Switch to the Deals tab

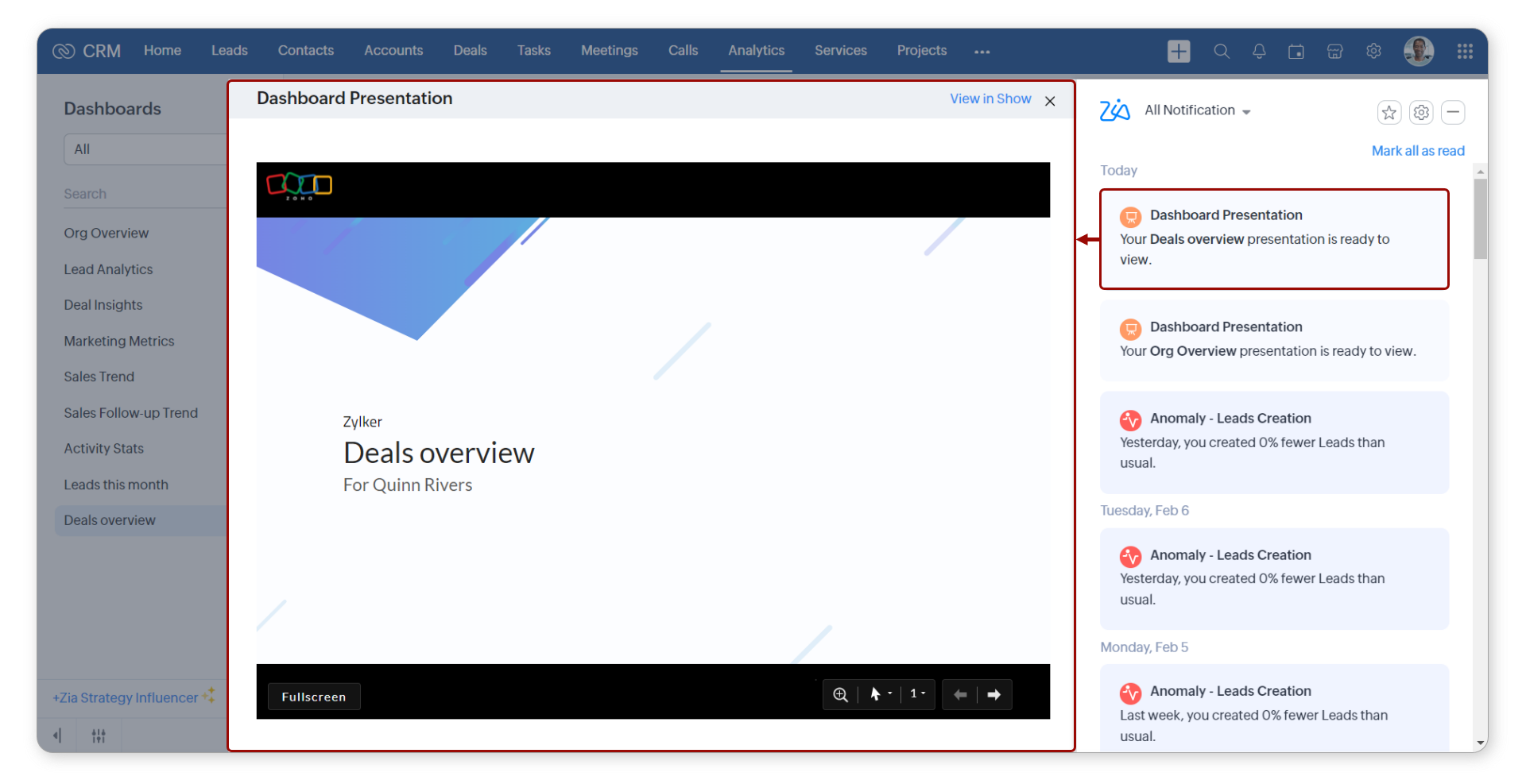click(x=470, y=51)
